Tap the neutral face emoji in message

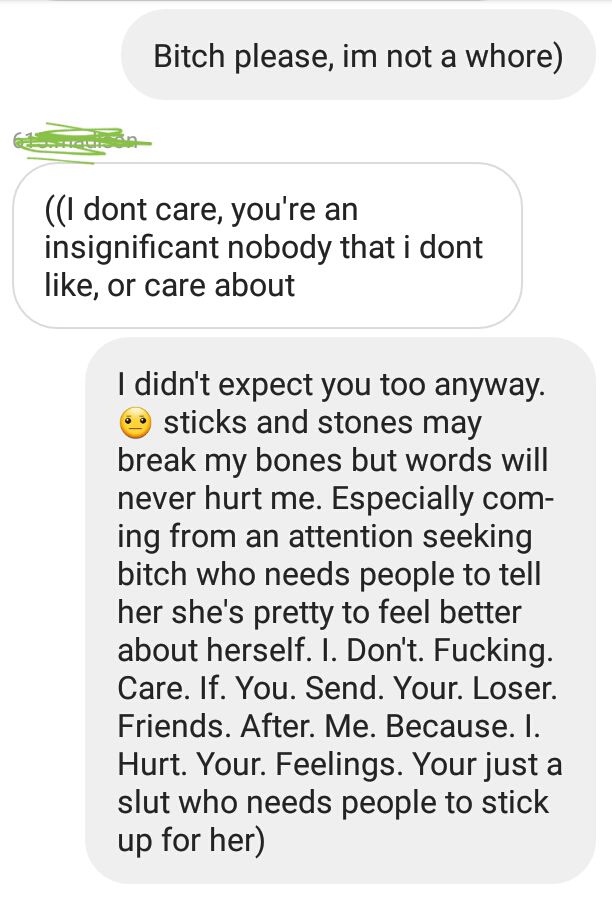pyautogui.click(x=135, y=424)
